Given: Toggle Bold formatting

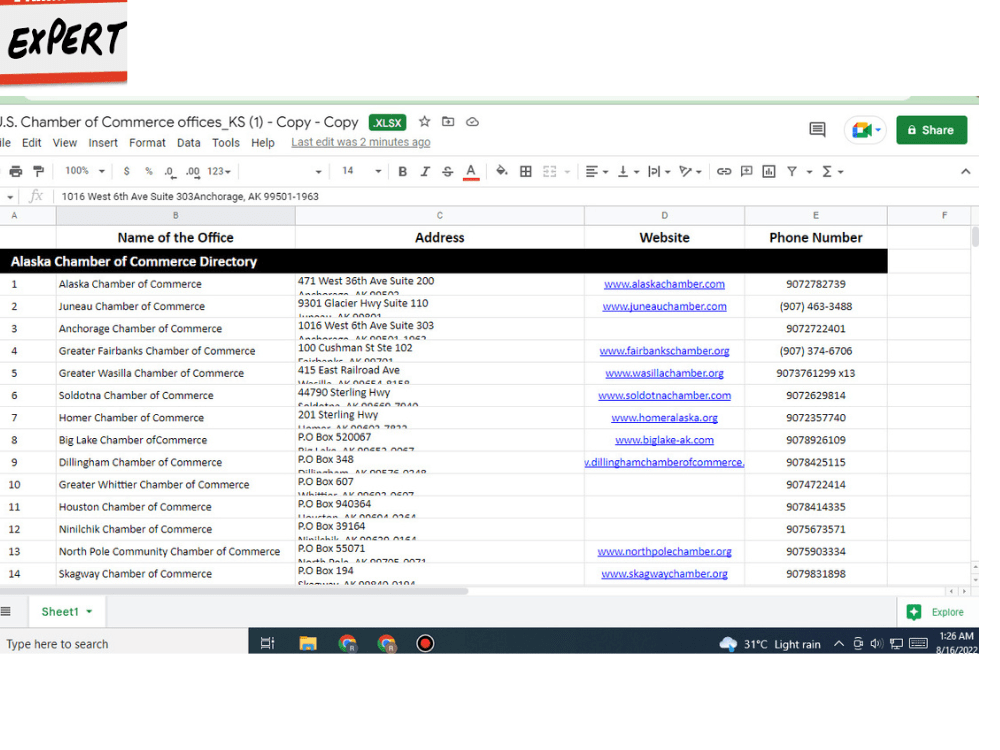Looking at the screenshot, I should [402, 172].
